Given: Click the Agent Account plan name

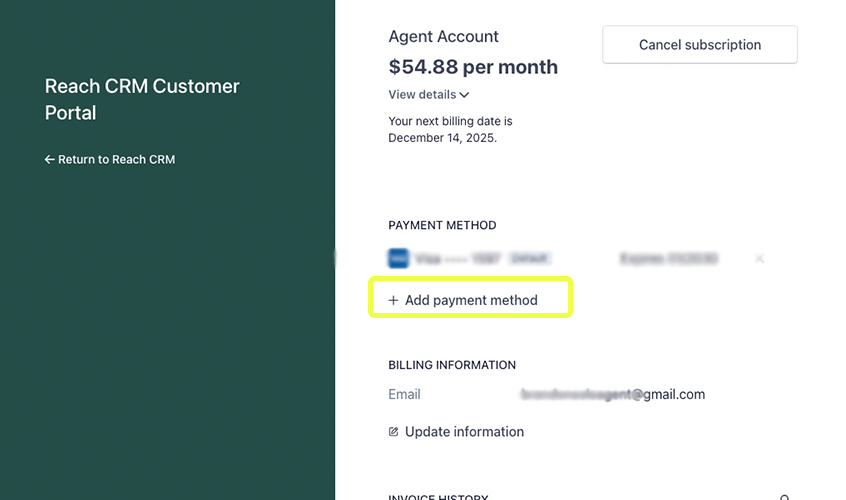Looking at the screenshot, I should pos(443,37).
